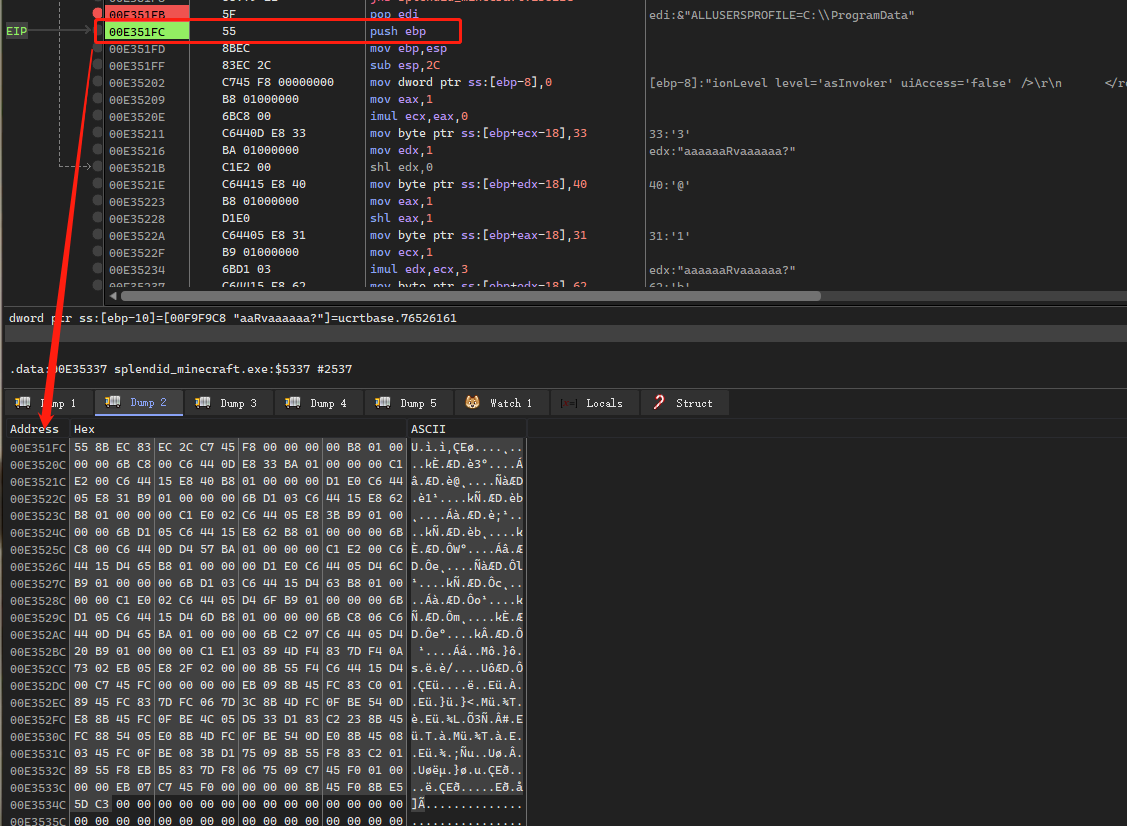1127x826 pixels.
Task: Select the EIP label in the margin
Action: 17,31
